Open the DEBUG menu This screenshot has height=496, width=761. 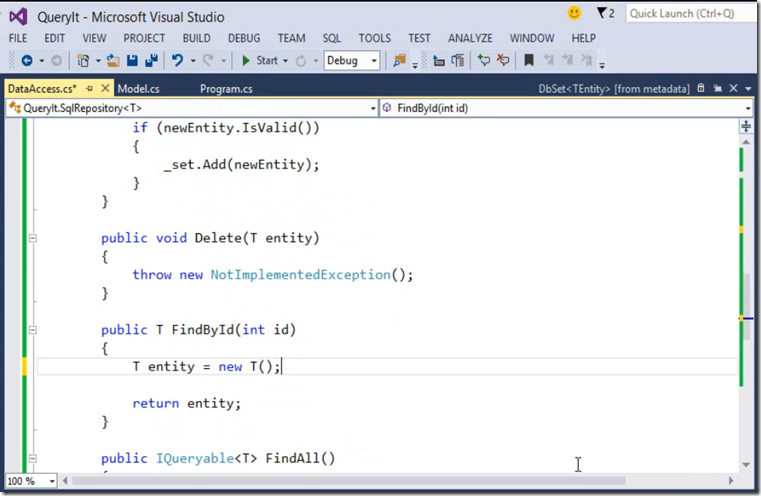tap(244, 38)
